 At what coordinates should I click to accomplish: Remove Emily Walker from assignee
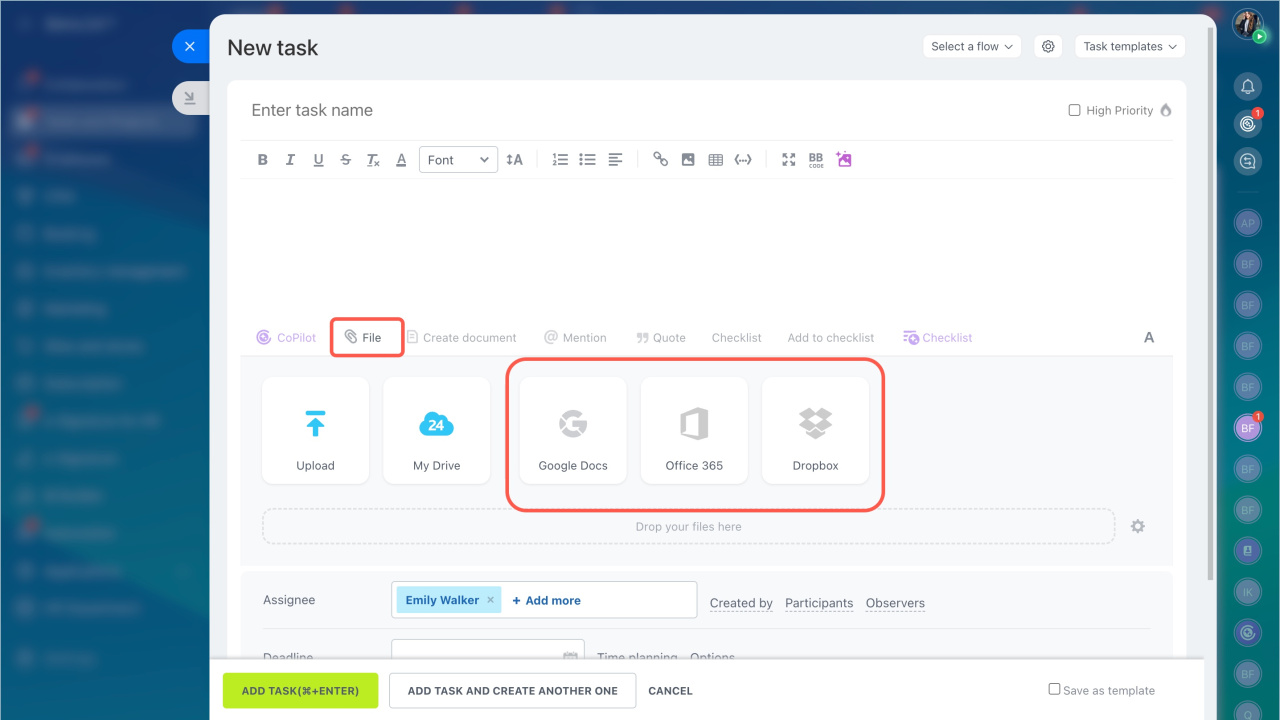pyautogui.click(x=490, y=600)
